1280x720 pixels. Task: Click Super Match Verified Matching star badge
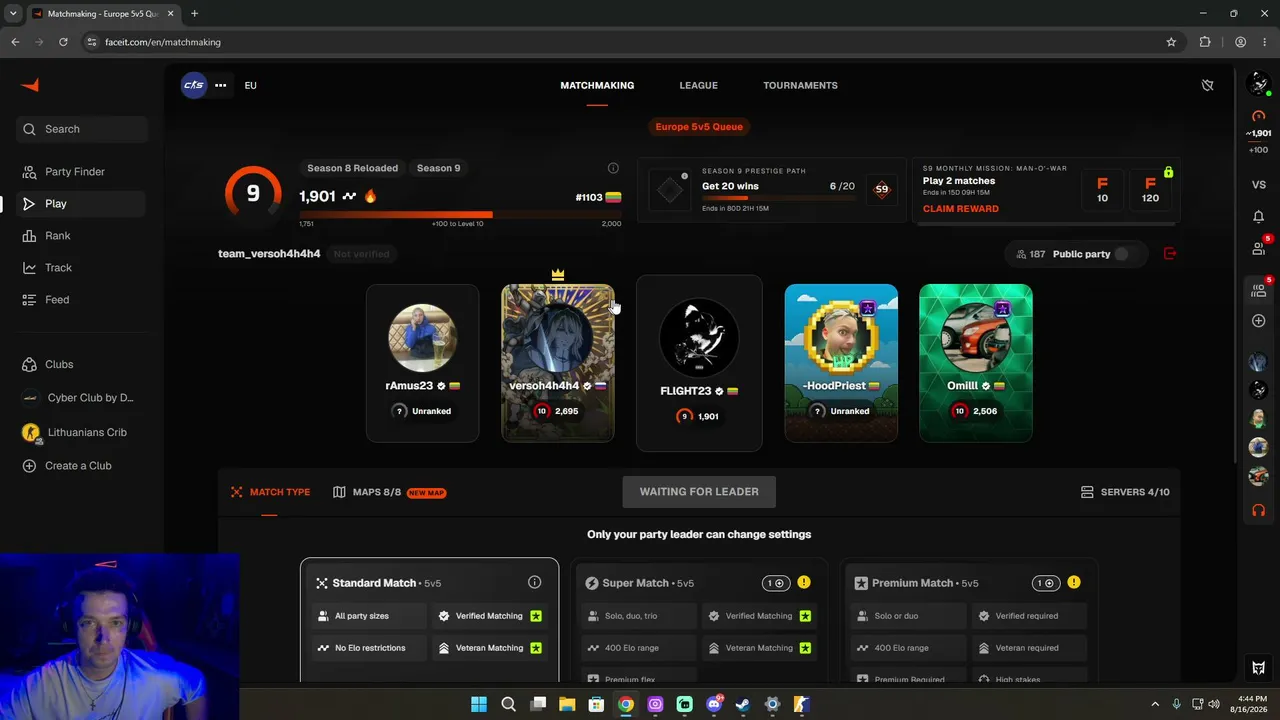pyautogui.click(x=806, y=616)
